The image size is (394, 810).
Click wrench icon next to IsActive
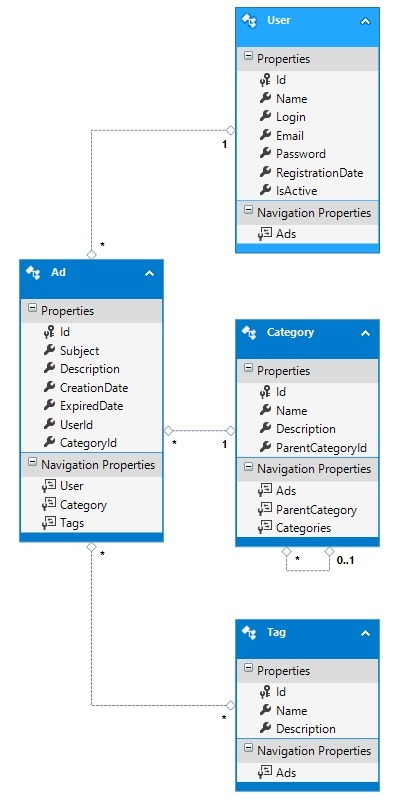point(265,190)
